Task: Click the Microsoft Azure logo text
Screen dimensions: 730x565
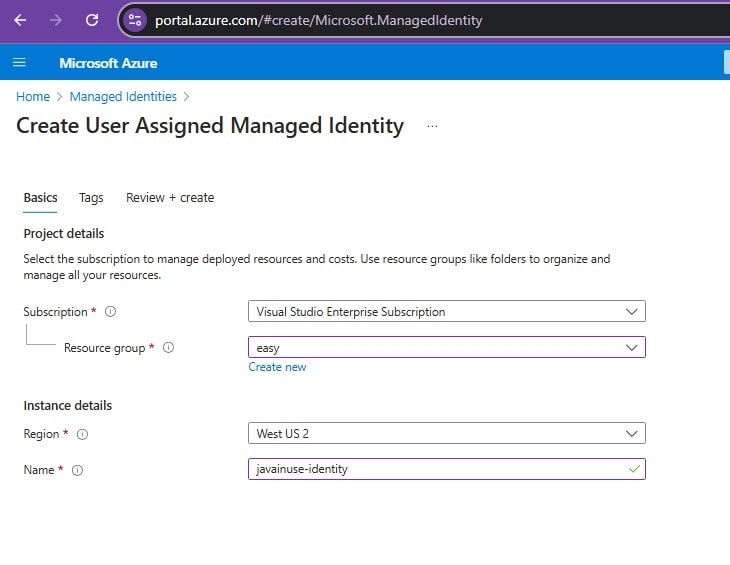Action: pyautogui.click(x=108, y=63)
